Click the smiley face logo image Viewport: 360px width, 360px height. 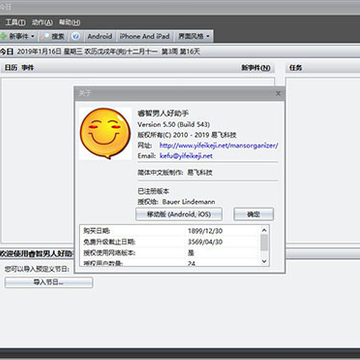105,133
